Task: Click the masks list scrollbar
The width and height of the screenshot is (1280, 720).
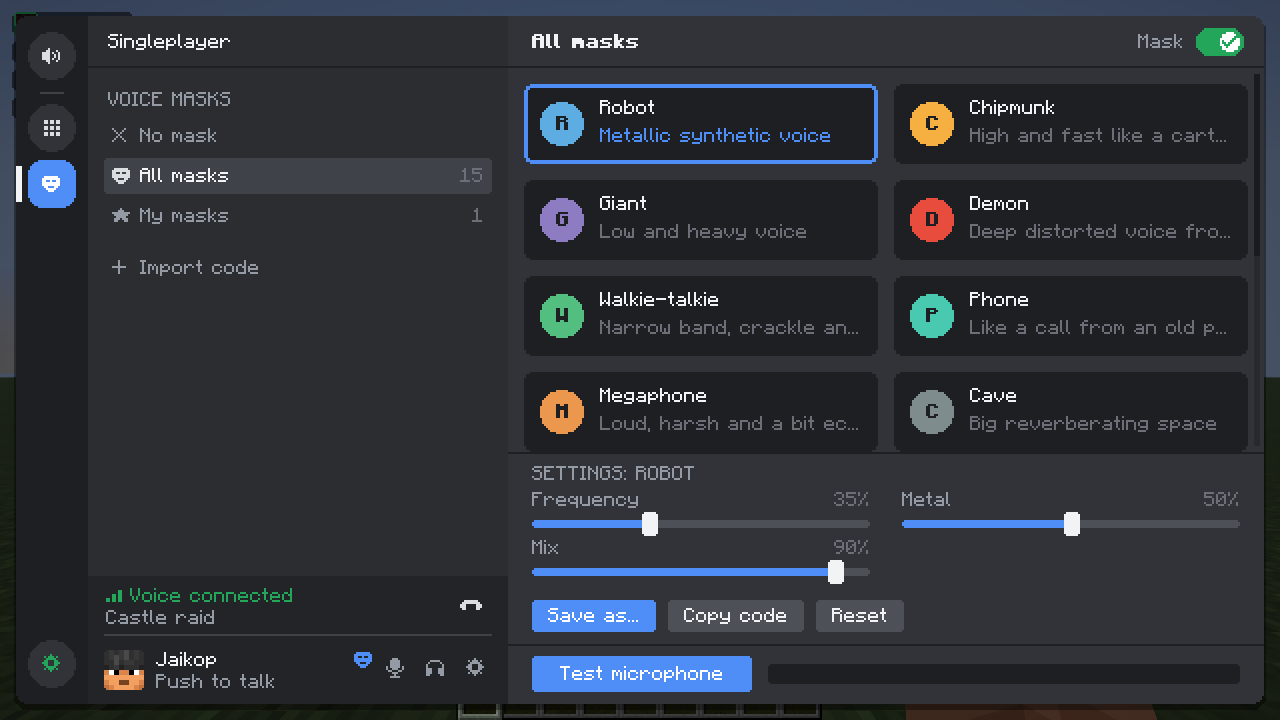Action: [x=1258, y=164]
